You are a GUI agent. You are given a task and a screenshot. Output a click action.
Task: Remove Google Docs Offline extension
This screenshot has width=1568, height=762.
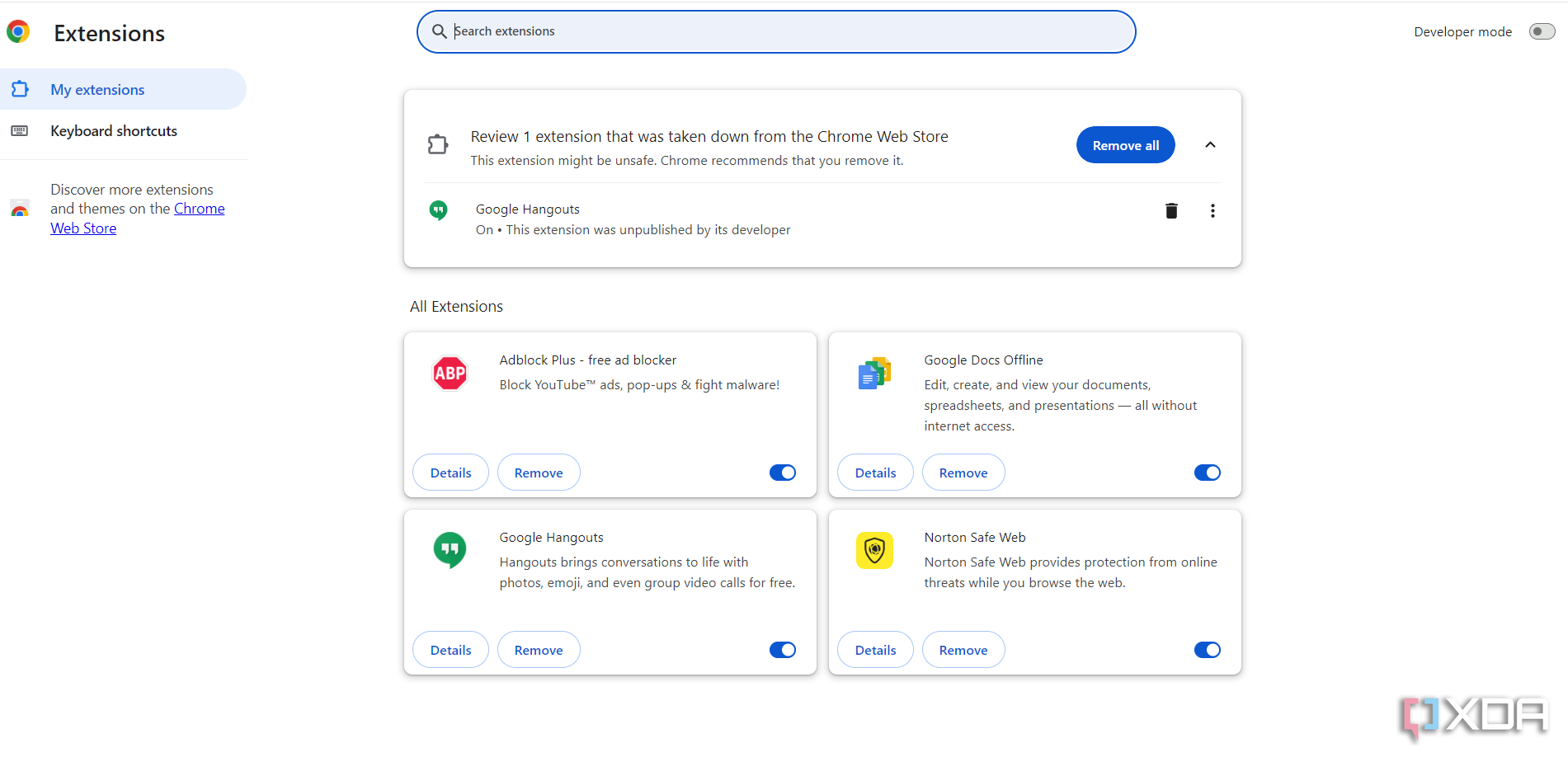(x=963, y=473)
